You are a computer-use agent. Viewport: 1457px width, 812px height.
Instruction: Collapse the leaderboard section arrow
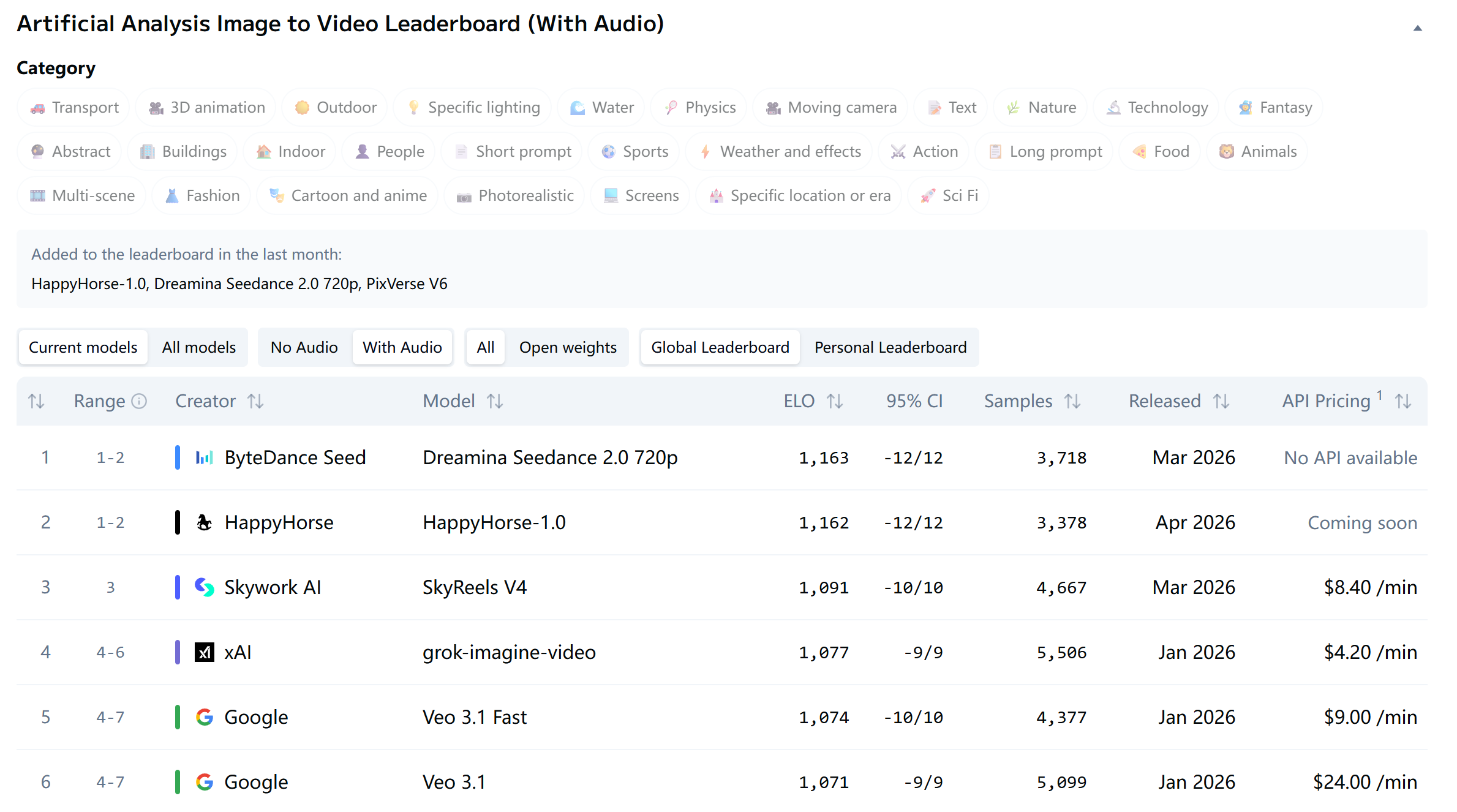[1417, 28]
